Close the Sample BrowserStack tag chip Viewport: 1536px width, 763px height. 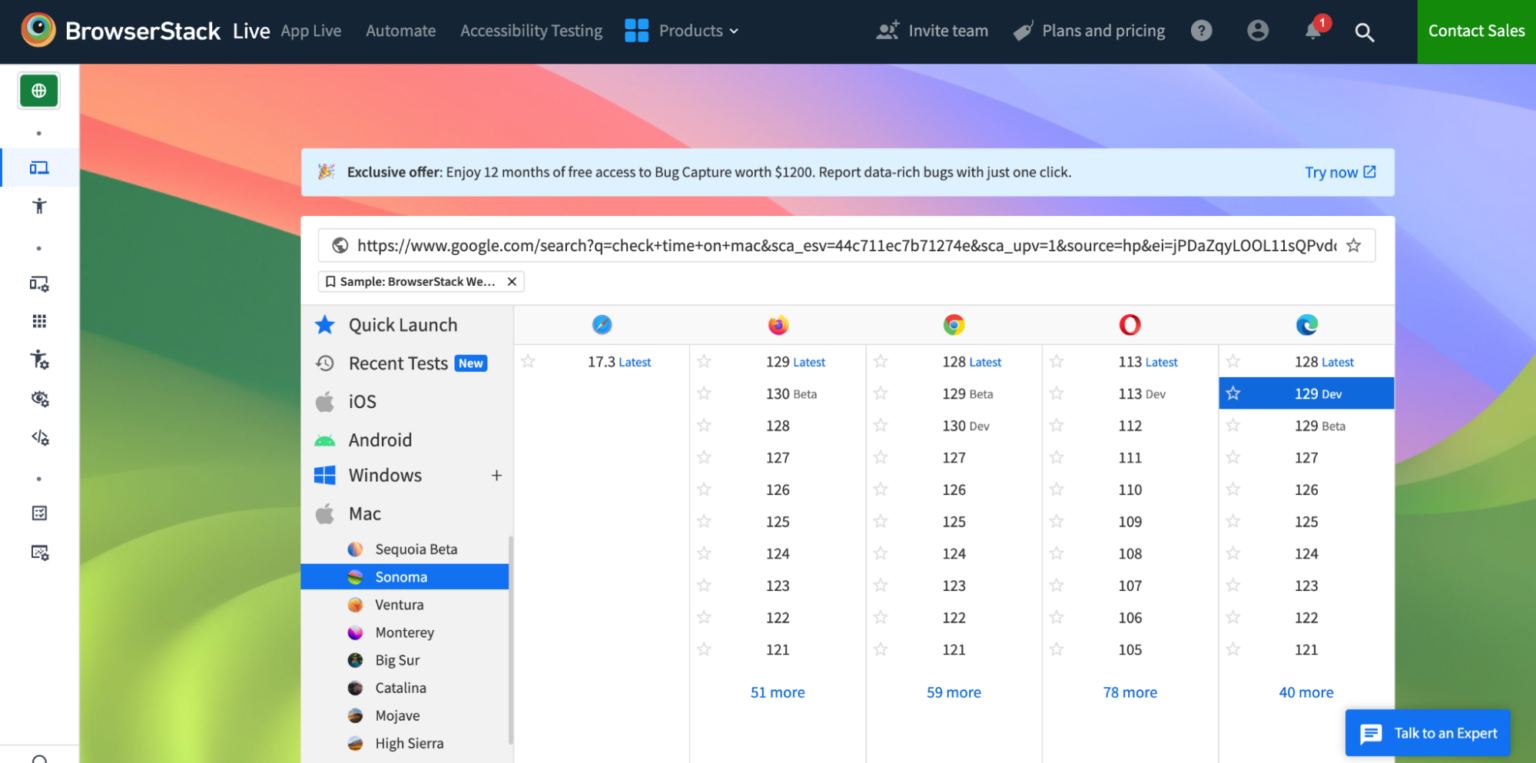click(511, 281)
